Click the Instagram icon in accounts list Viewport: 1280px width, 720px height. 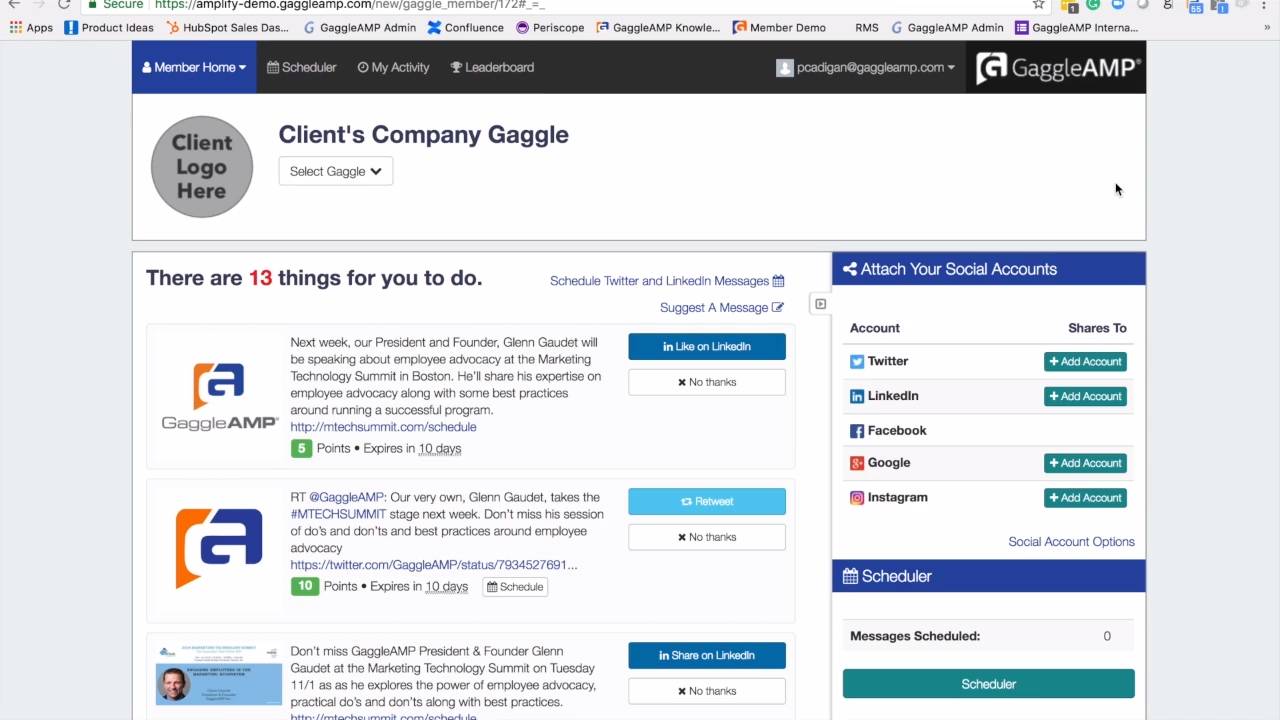(857, 498)
